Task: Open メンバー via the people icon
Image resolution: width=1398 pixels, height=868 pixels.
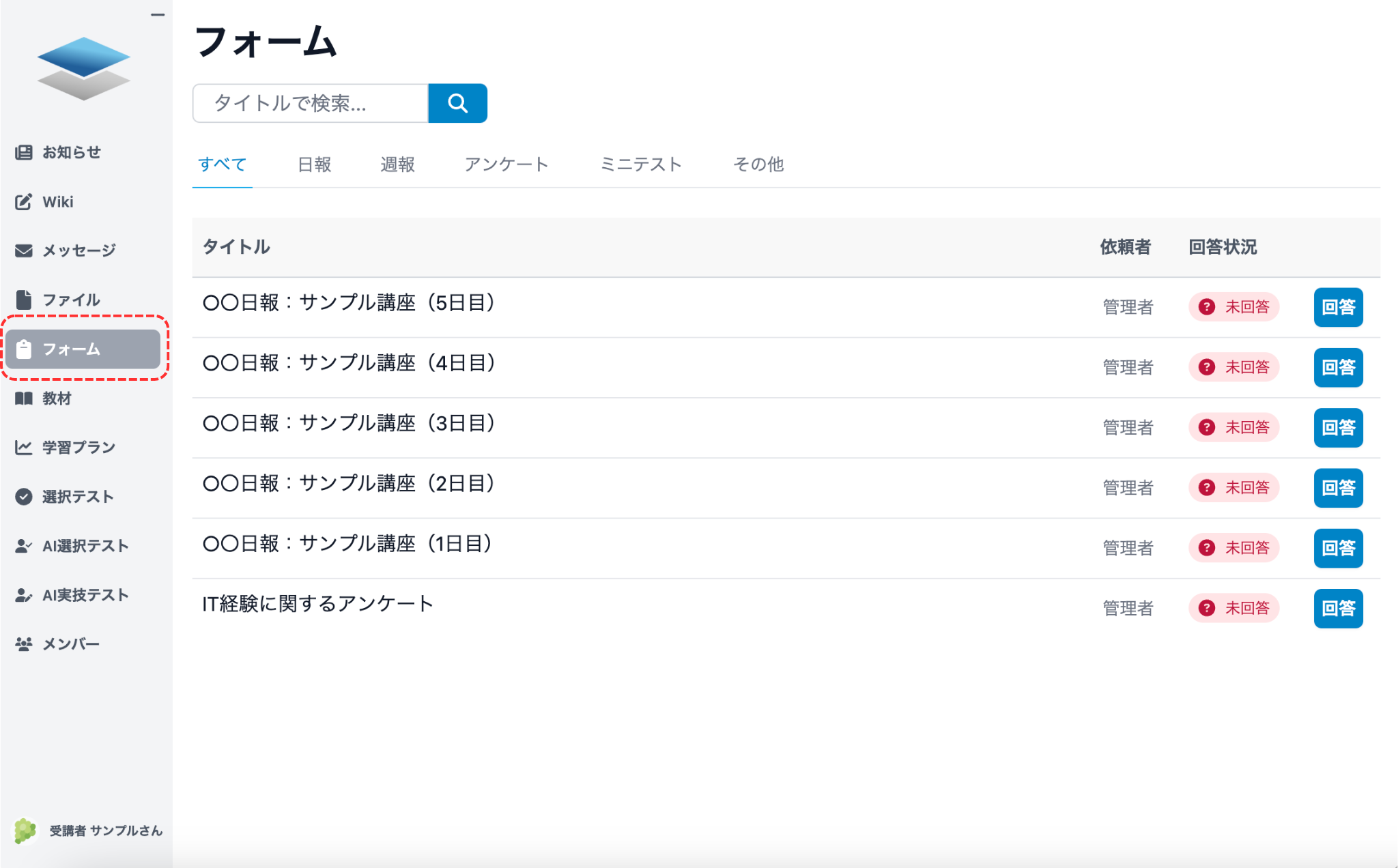Action: pos(24,643)
